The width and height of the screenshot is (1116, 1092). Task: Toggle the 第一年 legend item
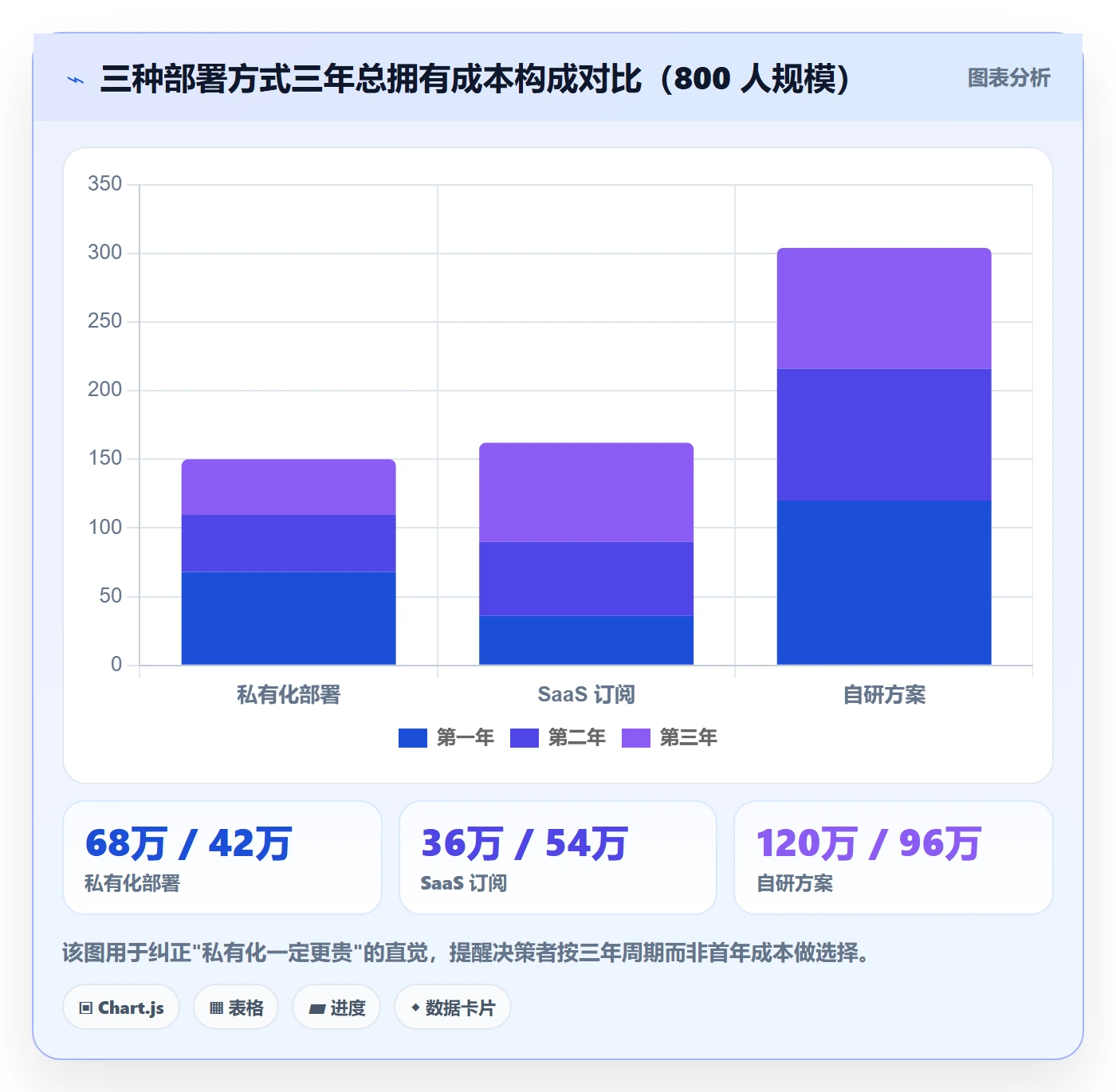(446, 738)
